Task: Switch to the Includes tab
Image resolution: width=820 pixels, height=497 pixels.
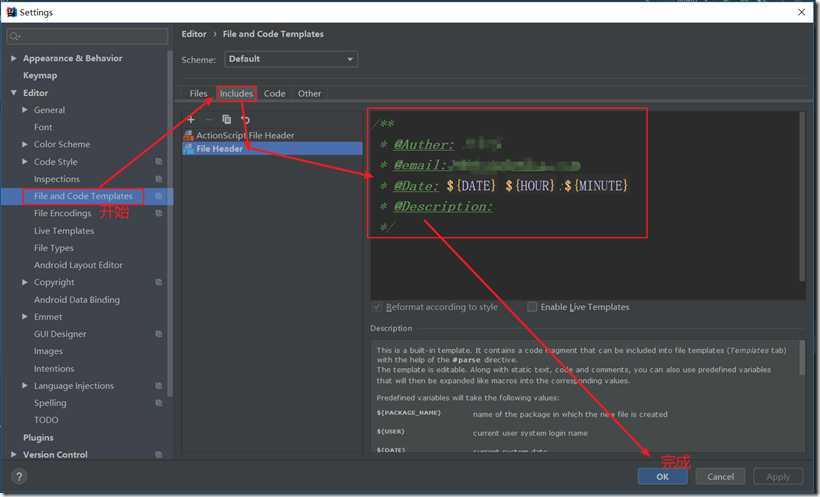Action: pos(236,94)
